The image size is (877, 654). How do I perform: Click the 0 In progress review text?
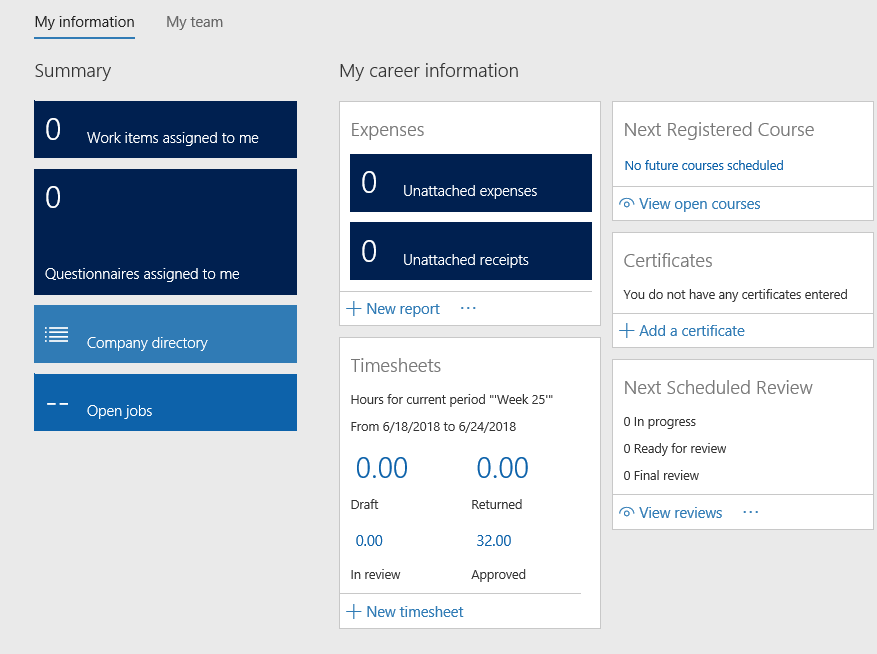point(659,422)
